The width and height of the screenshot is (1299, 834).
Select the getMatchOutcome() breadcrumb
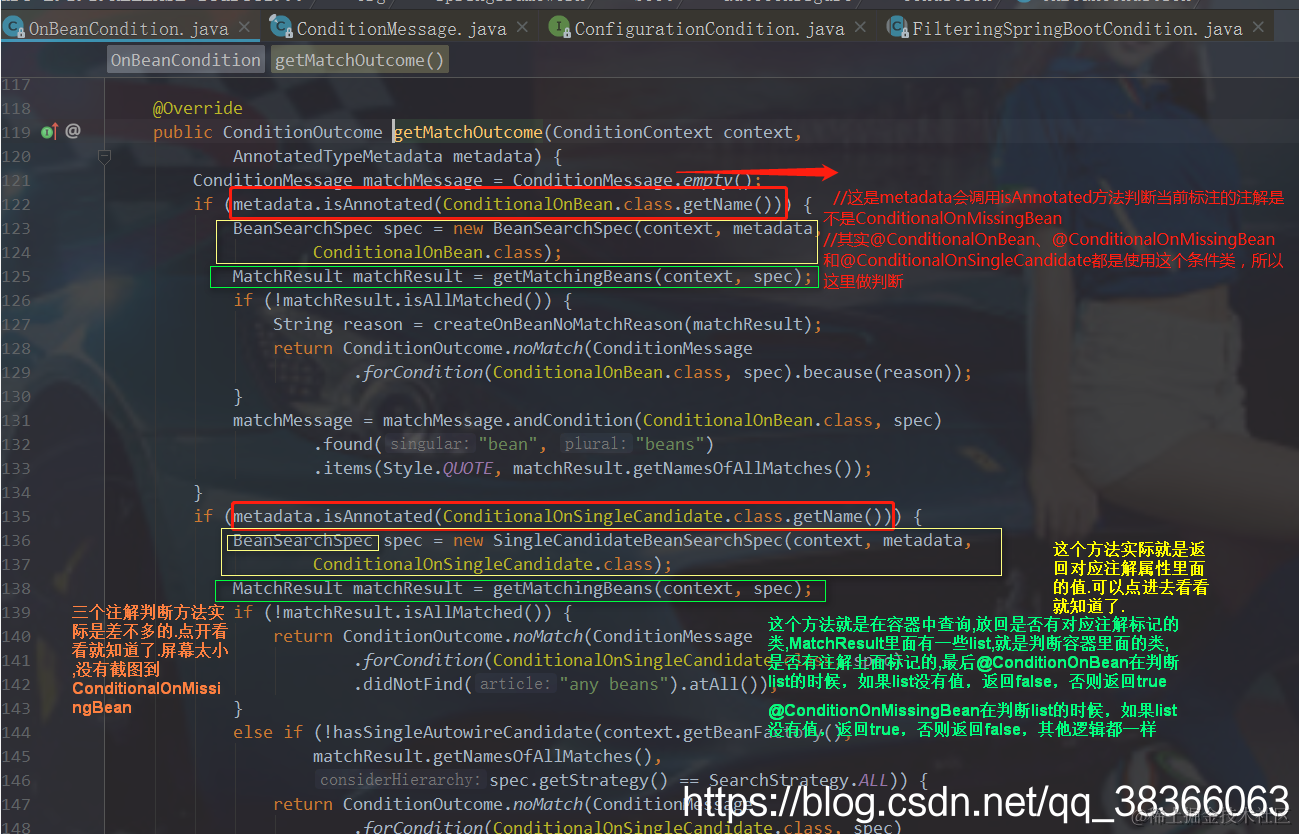pyautogui.click(x=359, y=60)
